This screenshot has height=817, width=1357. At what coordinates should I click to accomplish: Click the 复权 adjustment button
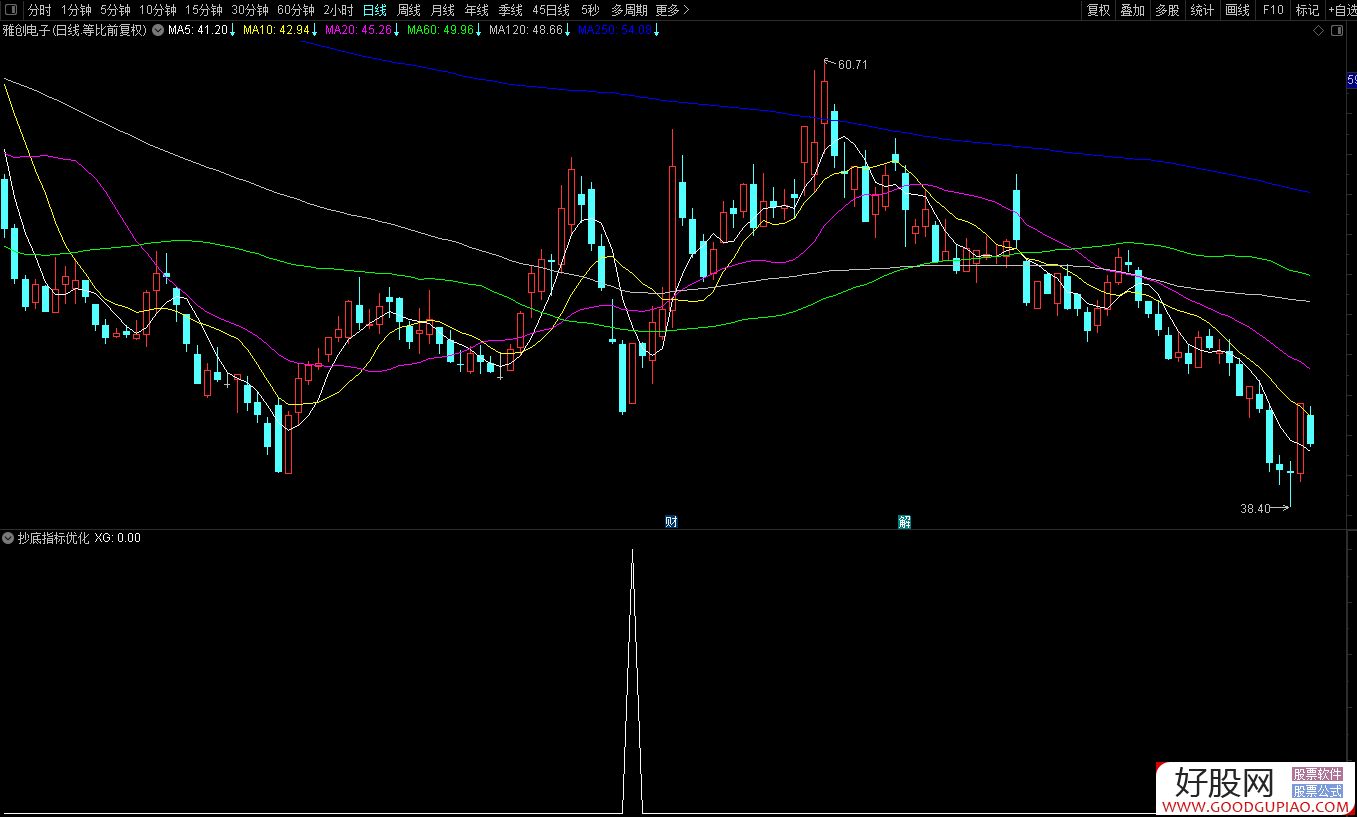[1098, 10]
